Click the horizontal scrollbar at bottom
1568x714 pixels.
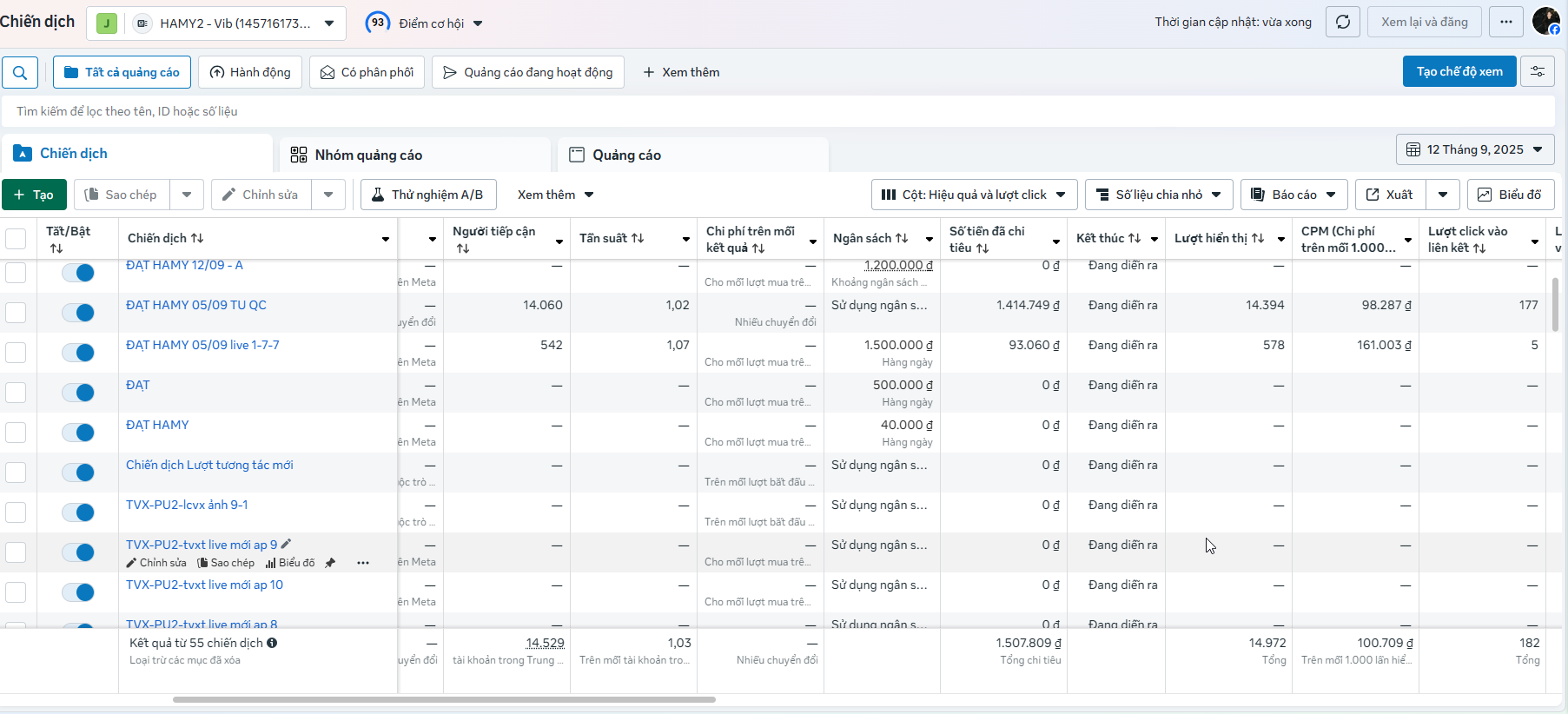(x=444, y=699)
